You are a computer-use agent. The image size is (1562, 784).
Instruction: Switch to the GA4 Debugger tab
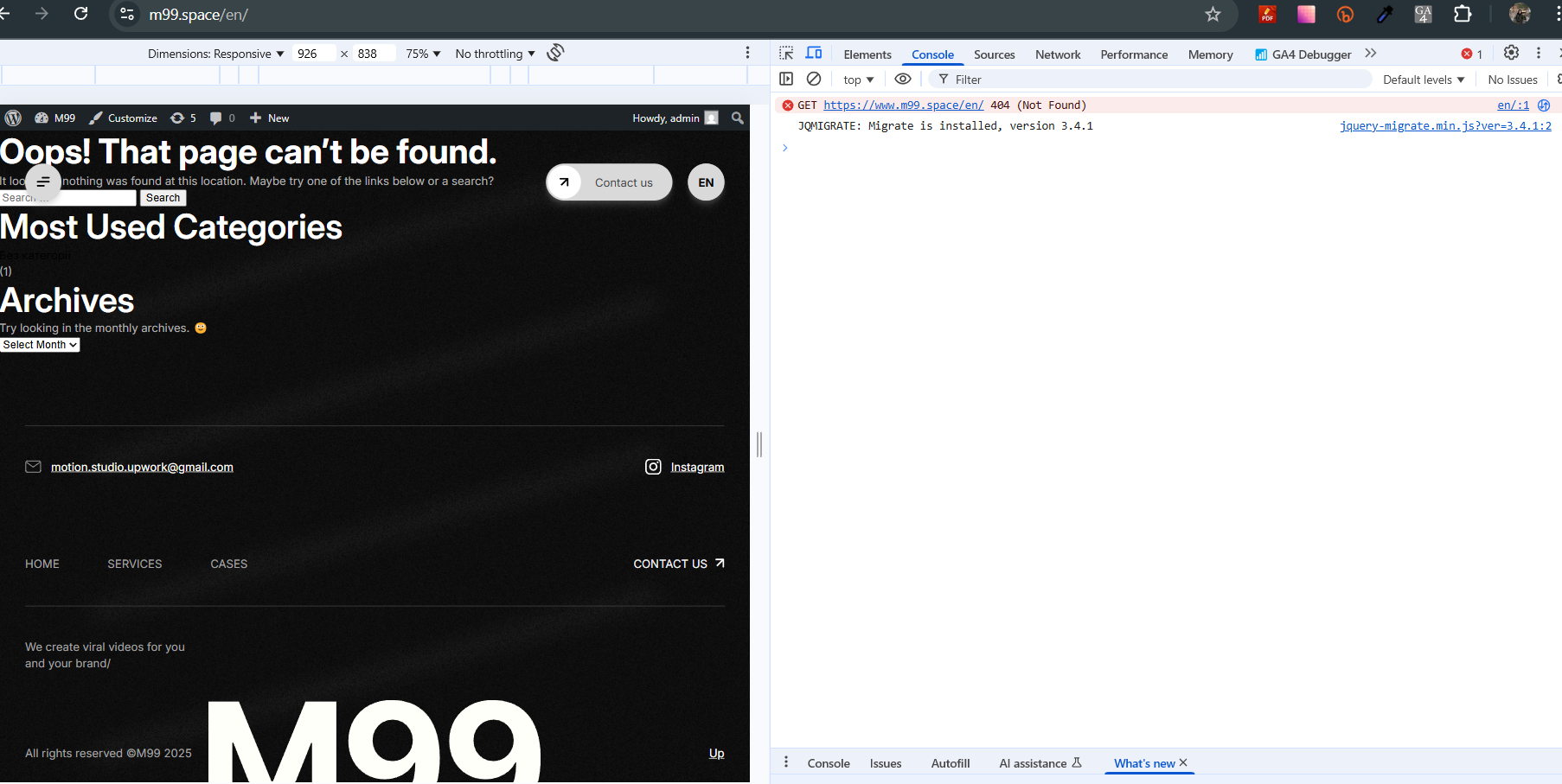point(1303,54)
